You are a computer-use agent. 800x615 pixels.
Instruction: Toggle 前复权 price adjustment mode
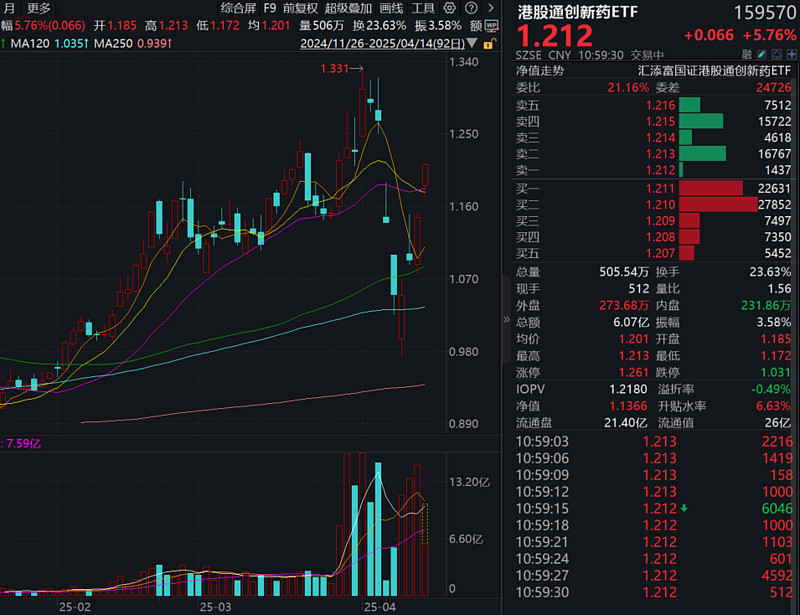coord(301,8)
